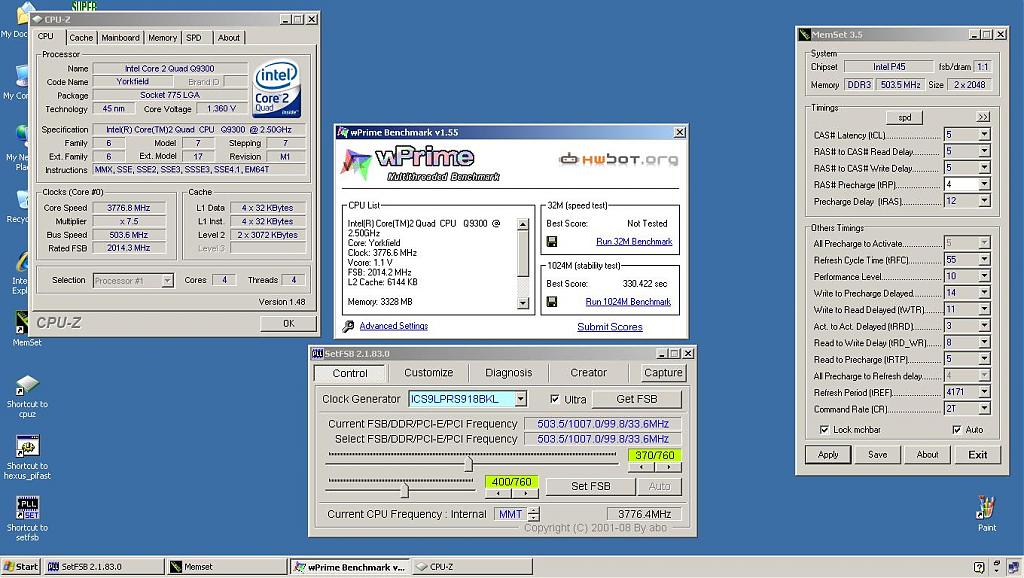Click the network computers tray icon
Image resolution: width=1024 pixels, height=578 pixels.
tap(1014, 567)
